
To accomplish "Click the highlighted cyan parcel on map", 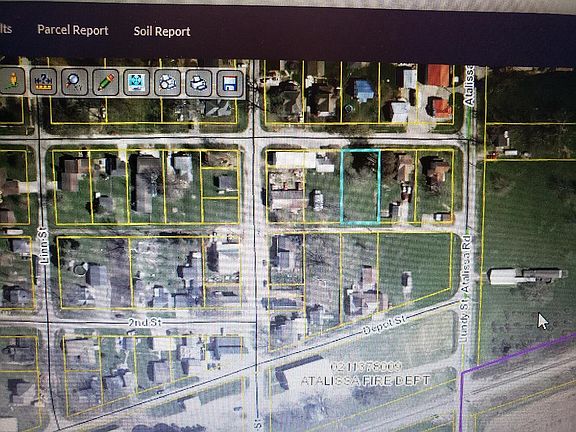I will pos(361,186).
